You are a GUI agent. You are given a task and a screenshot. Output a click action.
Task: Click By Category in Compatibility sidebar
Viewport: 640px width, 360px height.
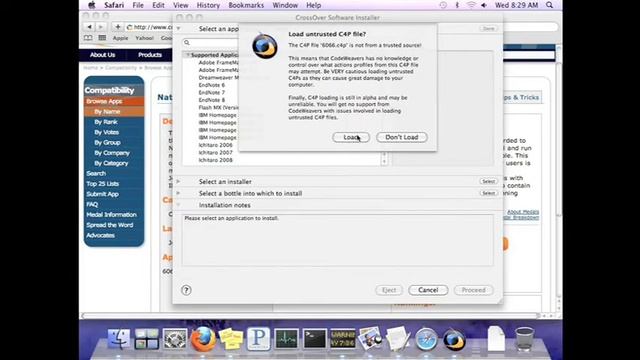point(111,163)
